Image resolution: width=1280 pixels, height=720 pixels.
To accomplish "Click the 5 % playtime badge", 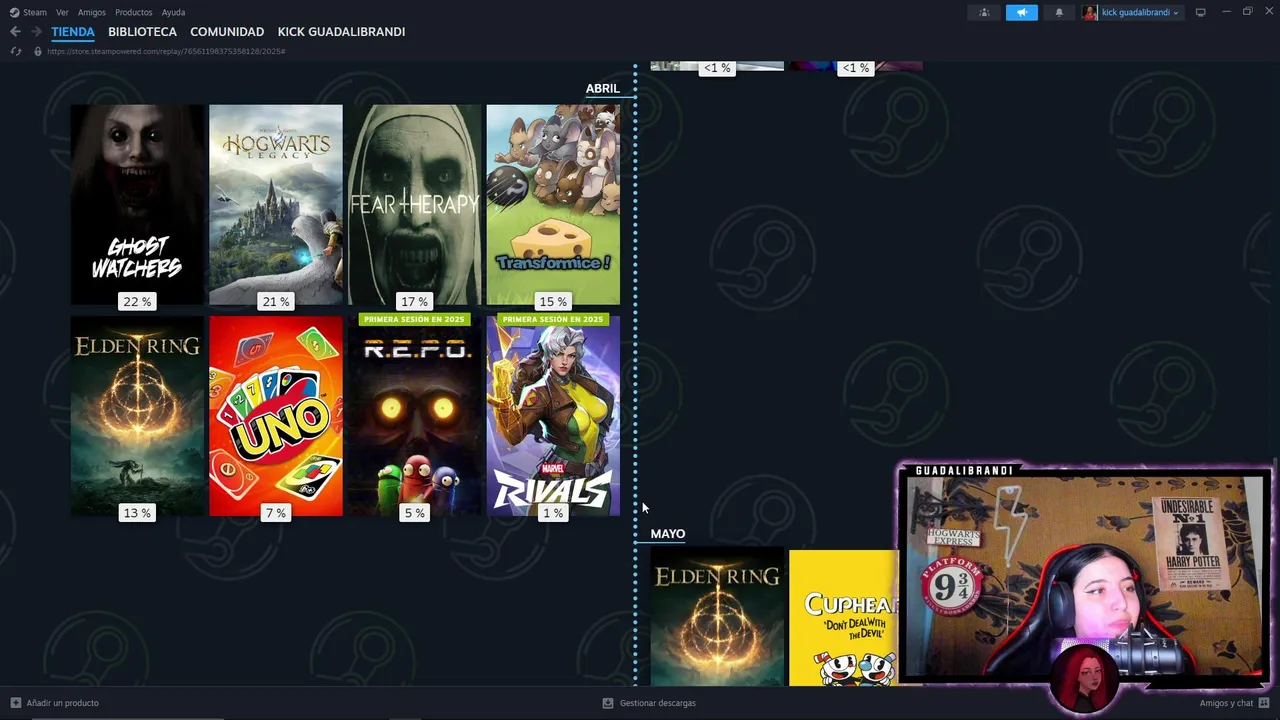I will [x=414, y=513].
